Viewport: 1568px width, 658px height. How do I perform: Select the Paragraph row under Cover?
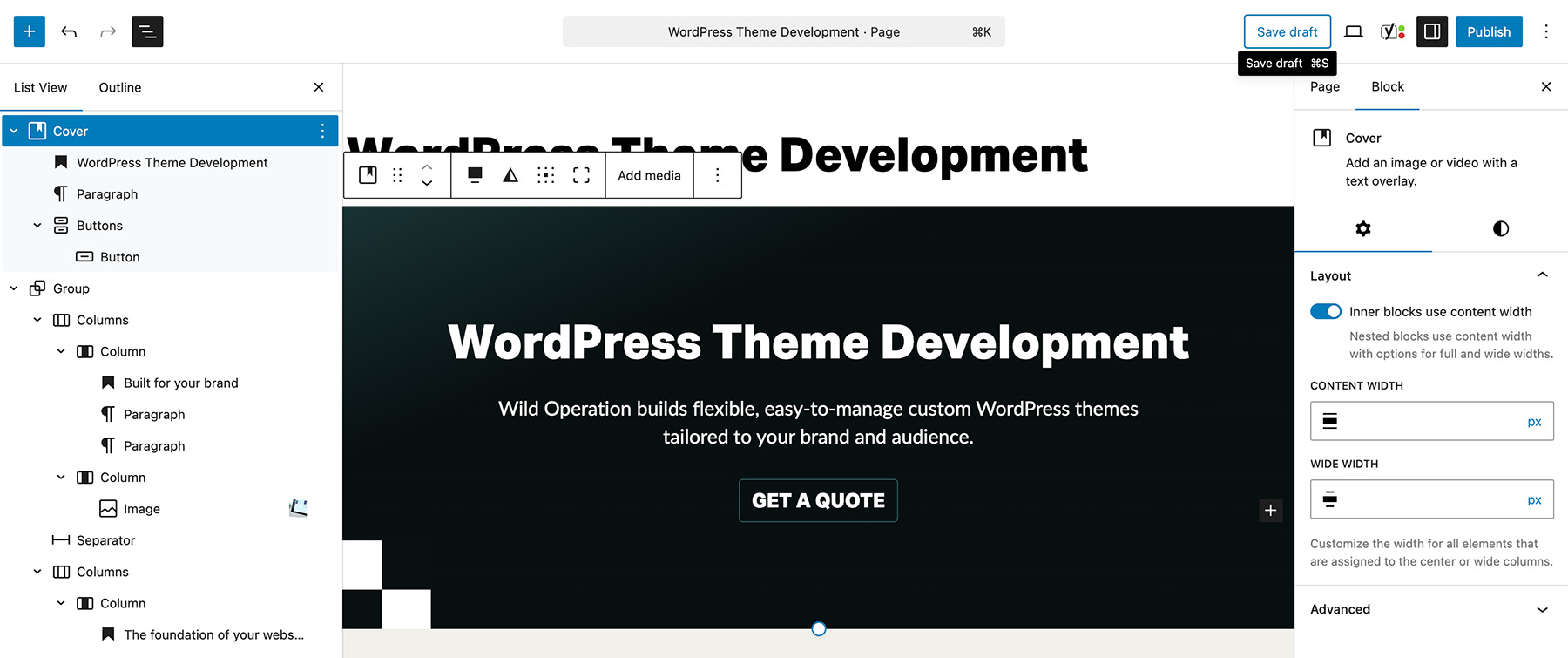[x=170, y=194]
